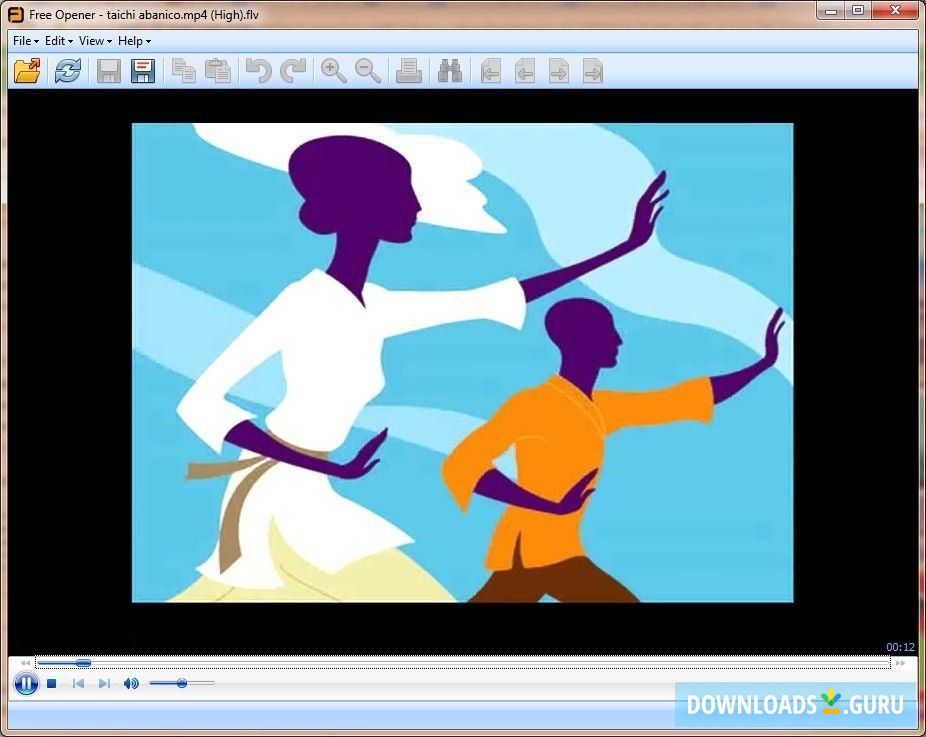926x737 pixels.
Task: Click the video frame display area
Action: pyautogui.click(x=462, y=362)
